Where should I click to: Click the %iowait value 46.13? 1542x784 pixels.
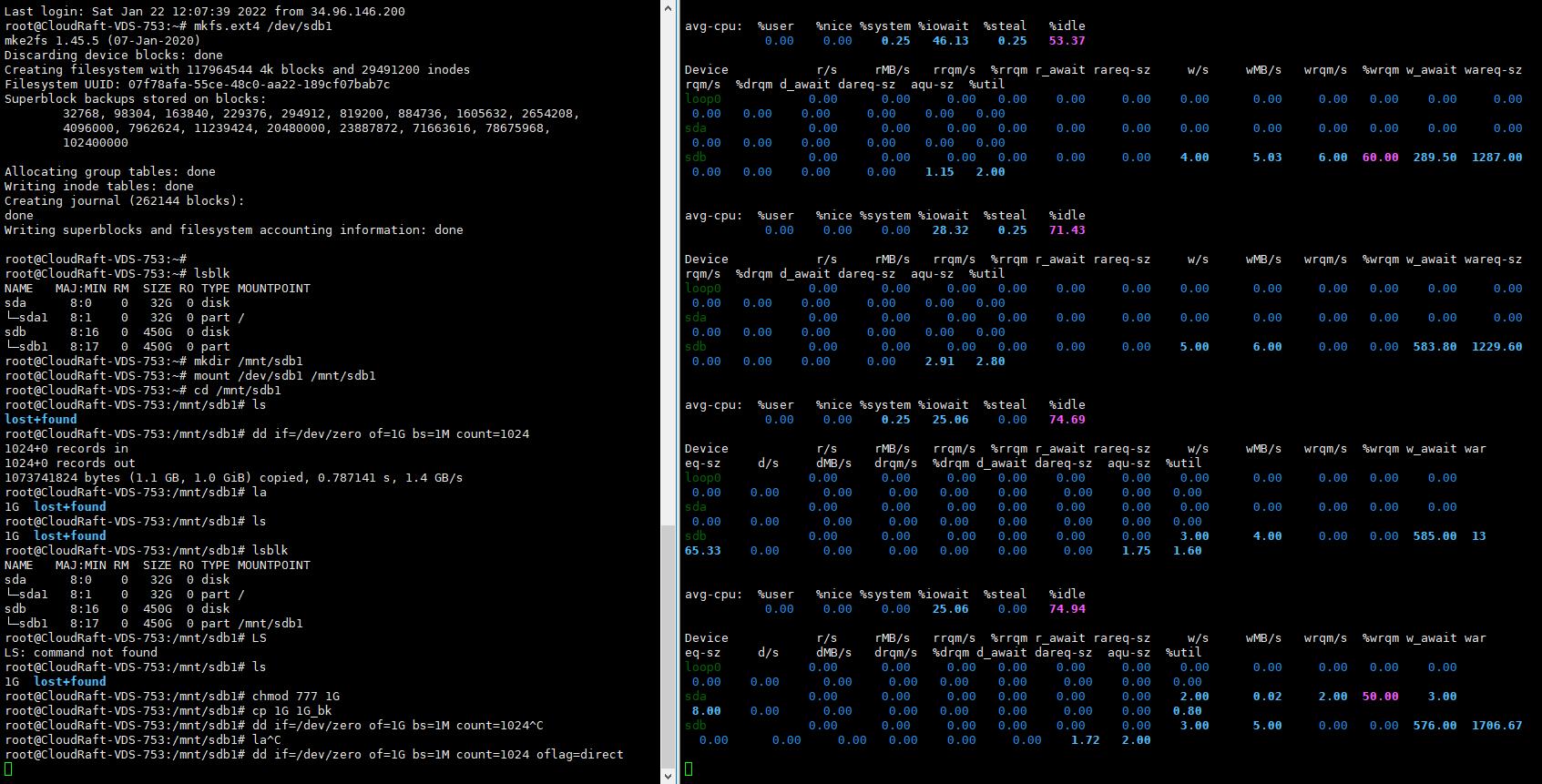951,41
